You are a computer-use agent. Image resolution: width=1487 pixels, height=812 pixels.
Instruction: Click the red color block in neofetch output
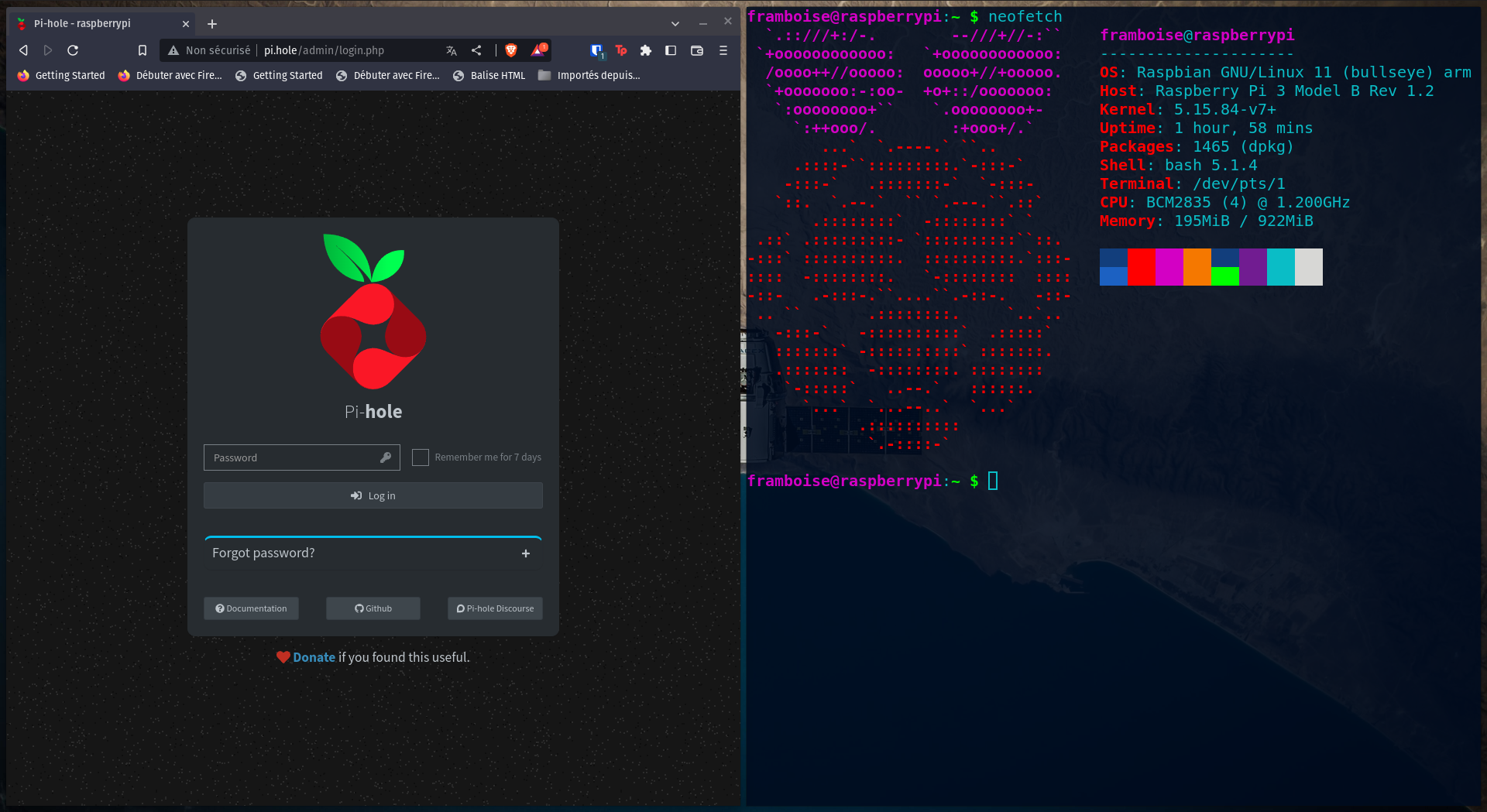1141,267
